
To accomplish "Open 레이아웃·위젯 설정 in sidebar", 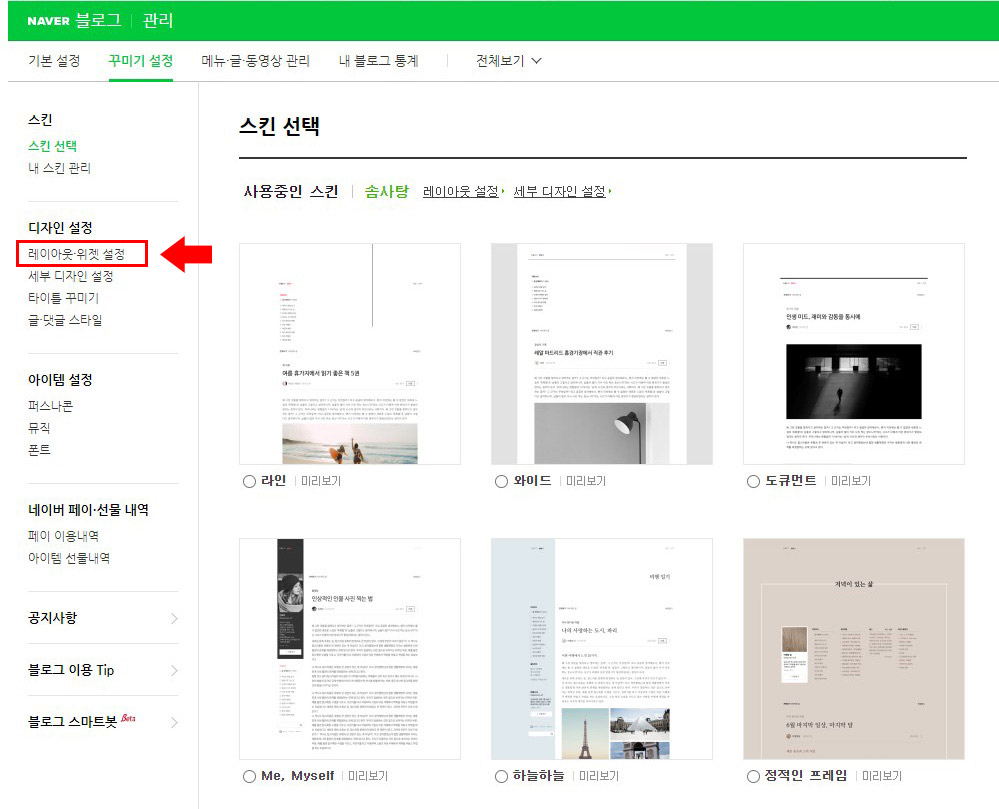I will click(76, 254).
